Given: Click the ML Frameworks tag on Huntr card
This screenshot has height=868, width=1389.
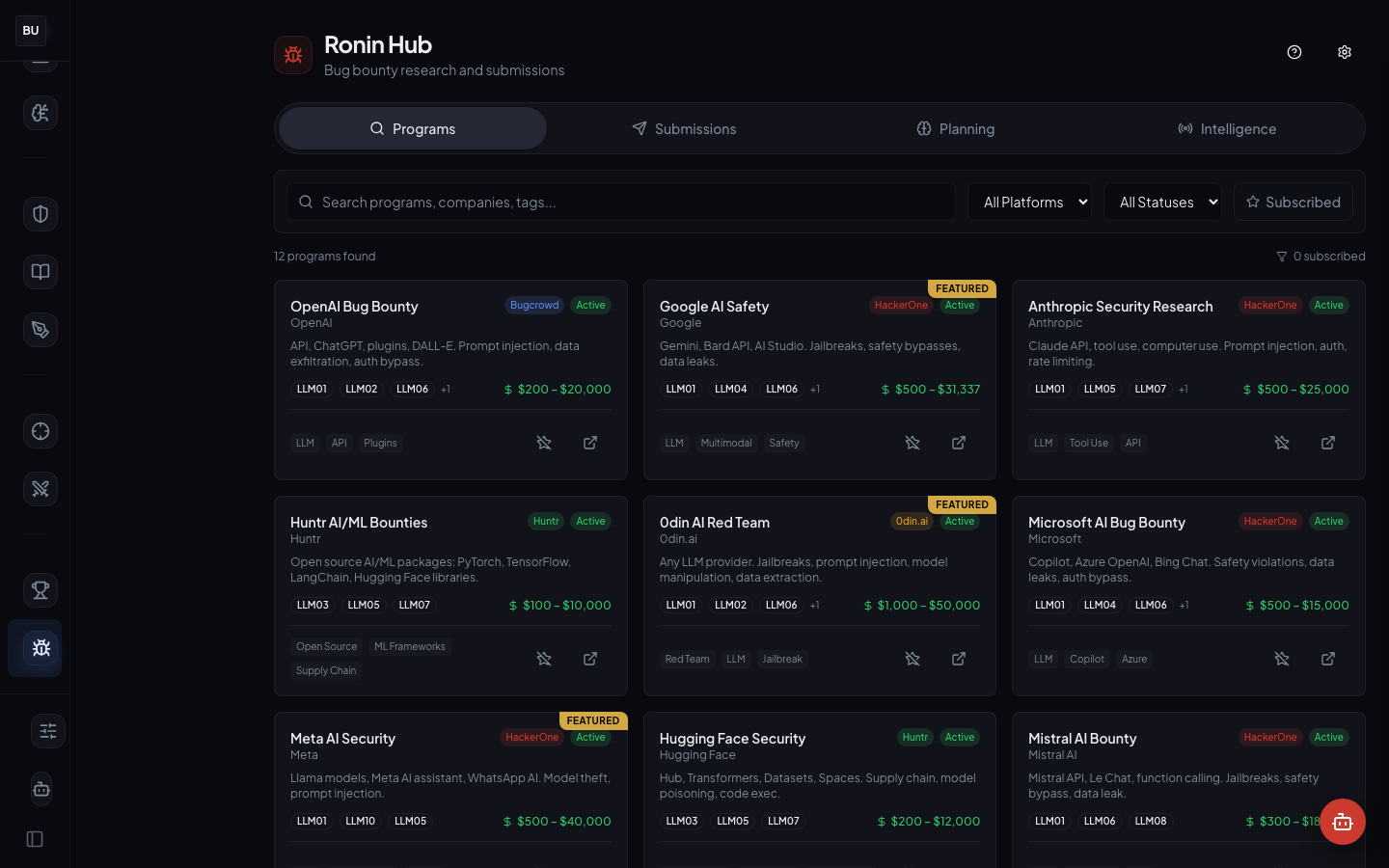Looking at the screenshot, I should pyautogui.click(x=410, y=646).
